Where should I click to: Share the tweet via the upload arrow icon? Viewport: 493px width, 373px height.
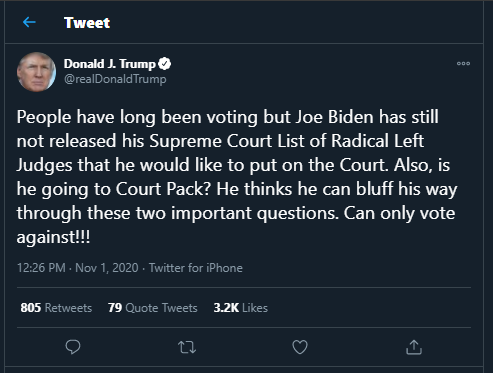pyautogui.click(x=414, y=347)
